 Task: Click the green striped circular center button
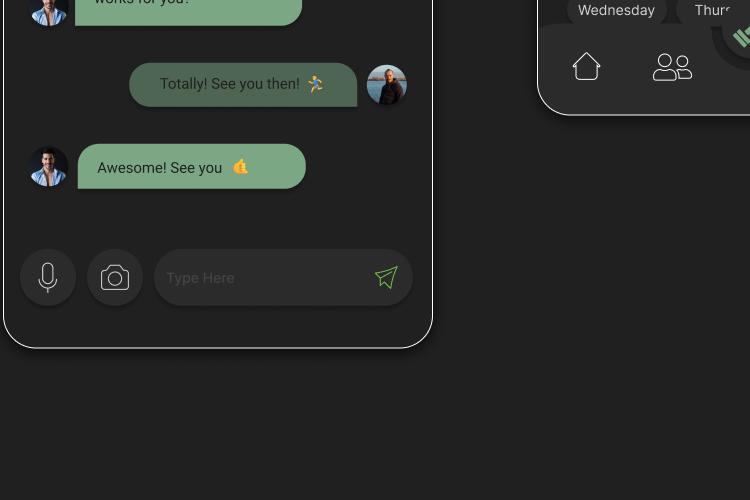739,36
